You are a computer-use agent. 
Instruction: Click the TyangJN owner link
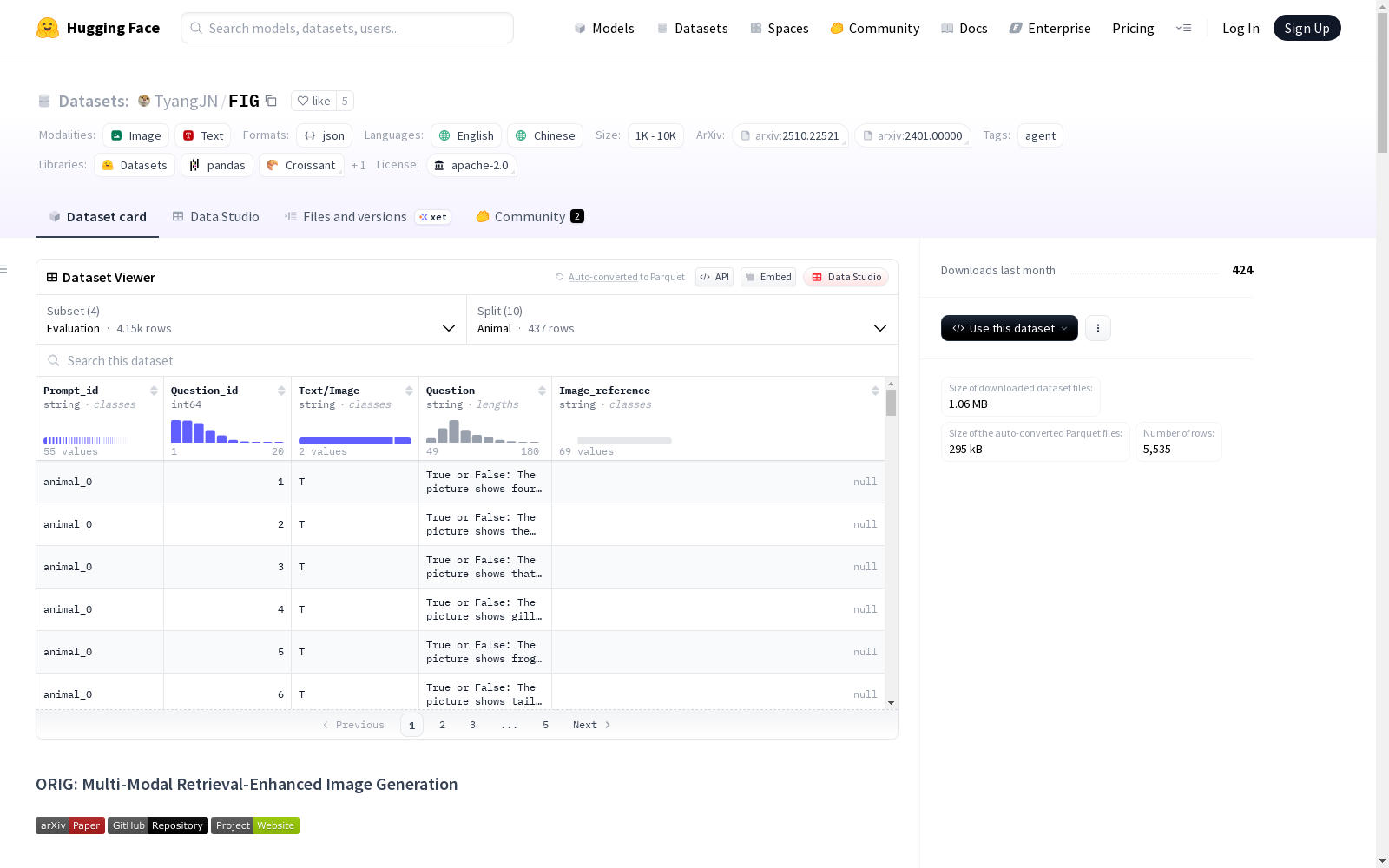pyautogui.click(x=186, y=101)
